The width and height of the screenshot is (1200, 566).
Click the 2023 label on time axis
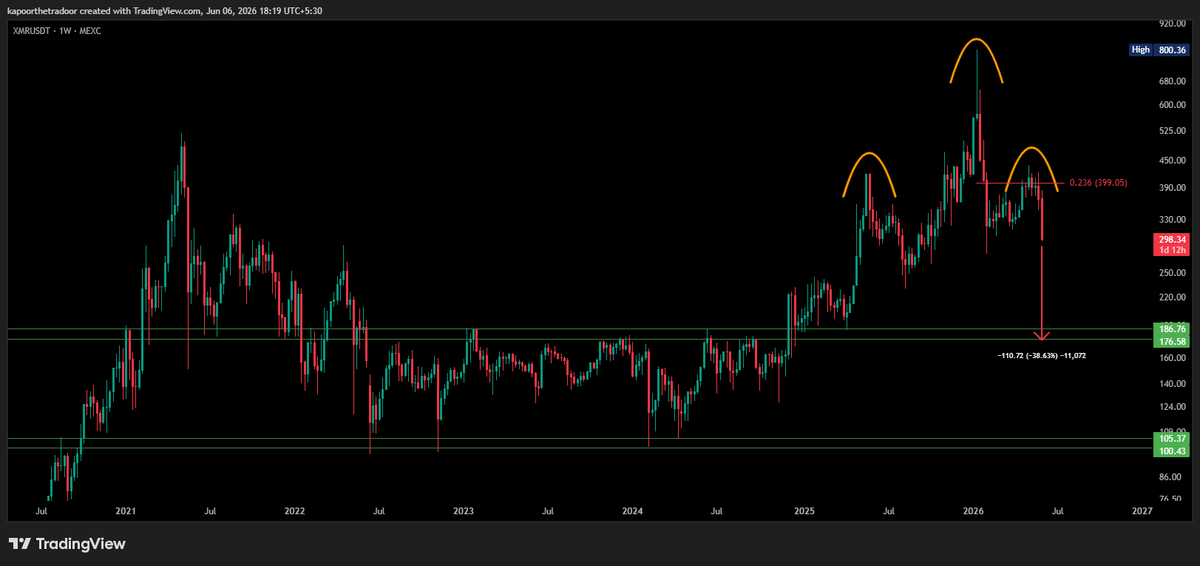pyautogui.click(x=463, y=511)
